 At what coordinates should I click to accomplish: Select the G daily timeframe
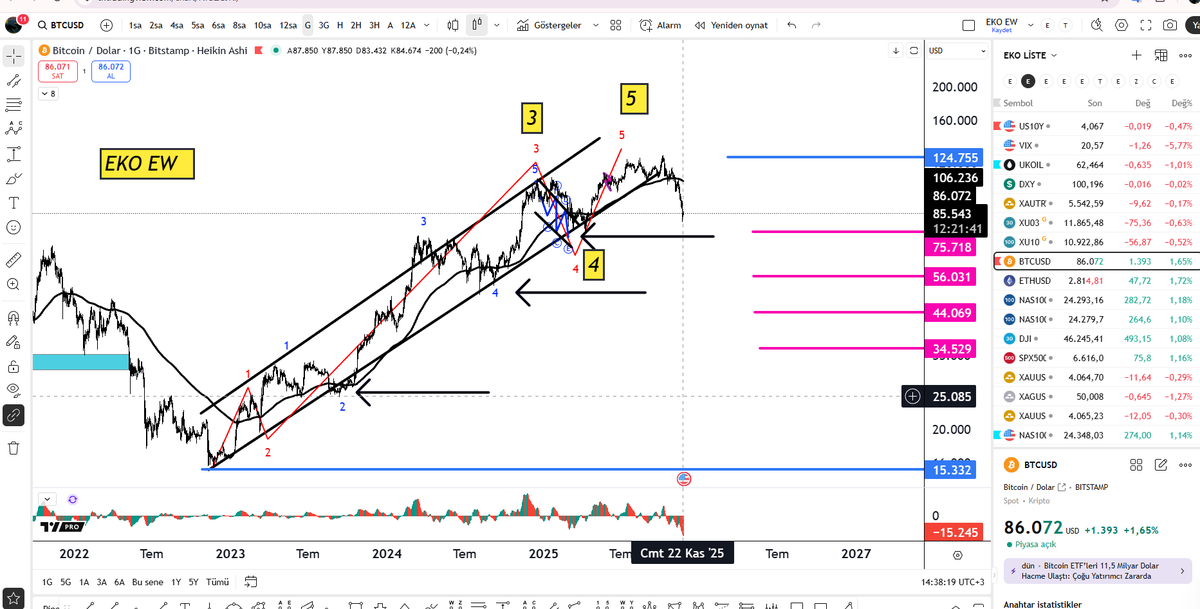pyautogui.click(x=308, y=25)
